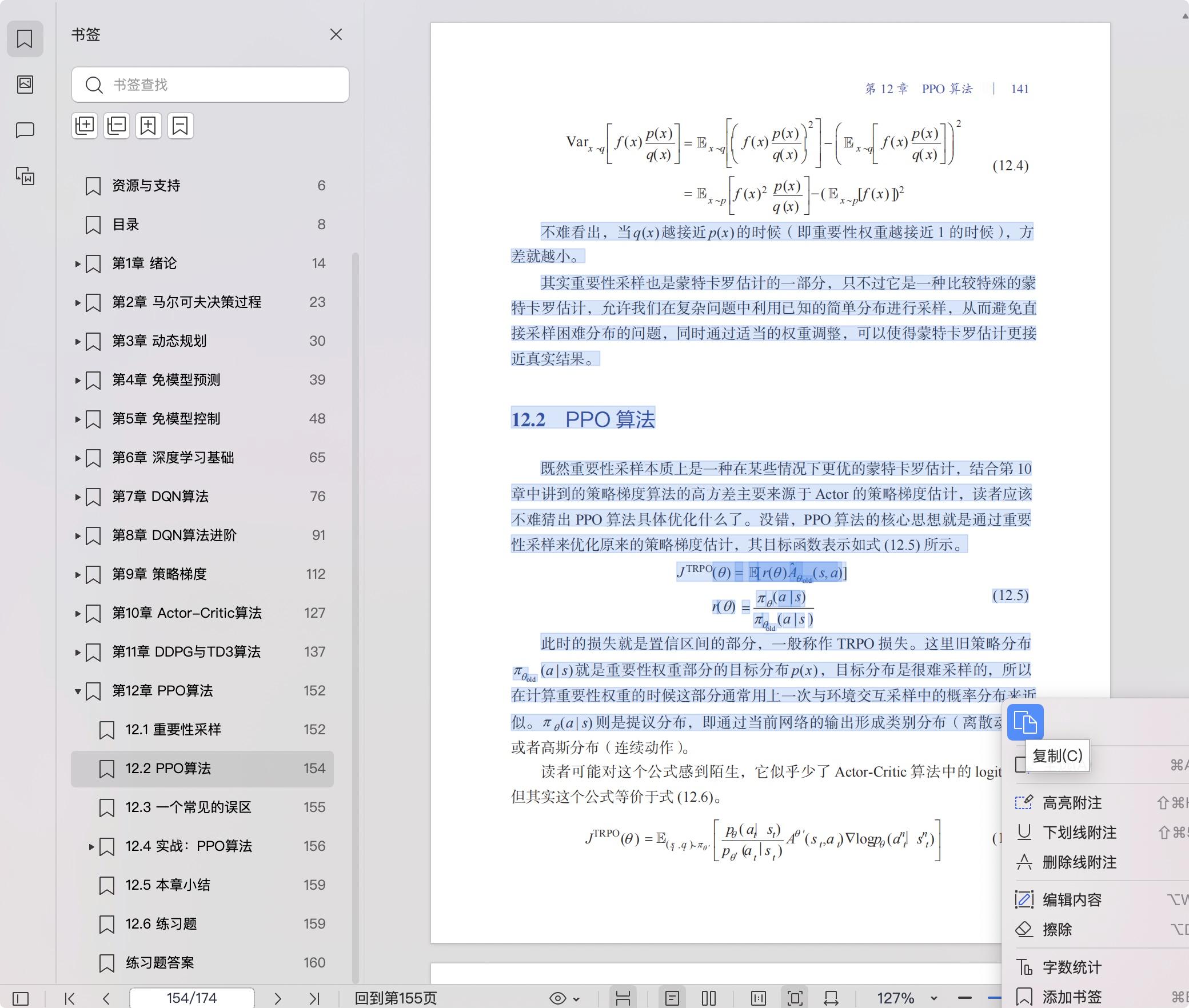Select 高亮附注 from context menu
Viewport: 1189px width, 1008px height.
click(x=1072, y=803)
